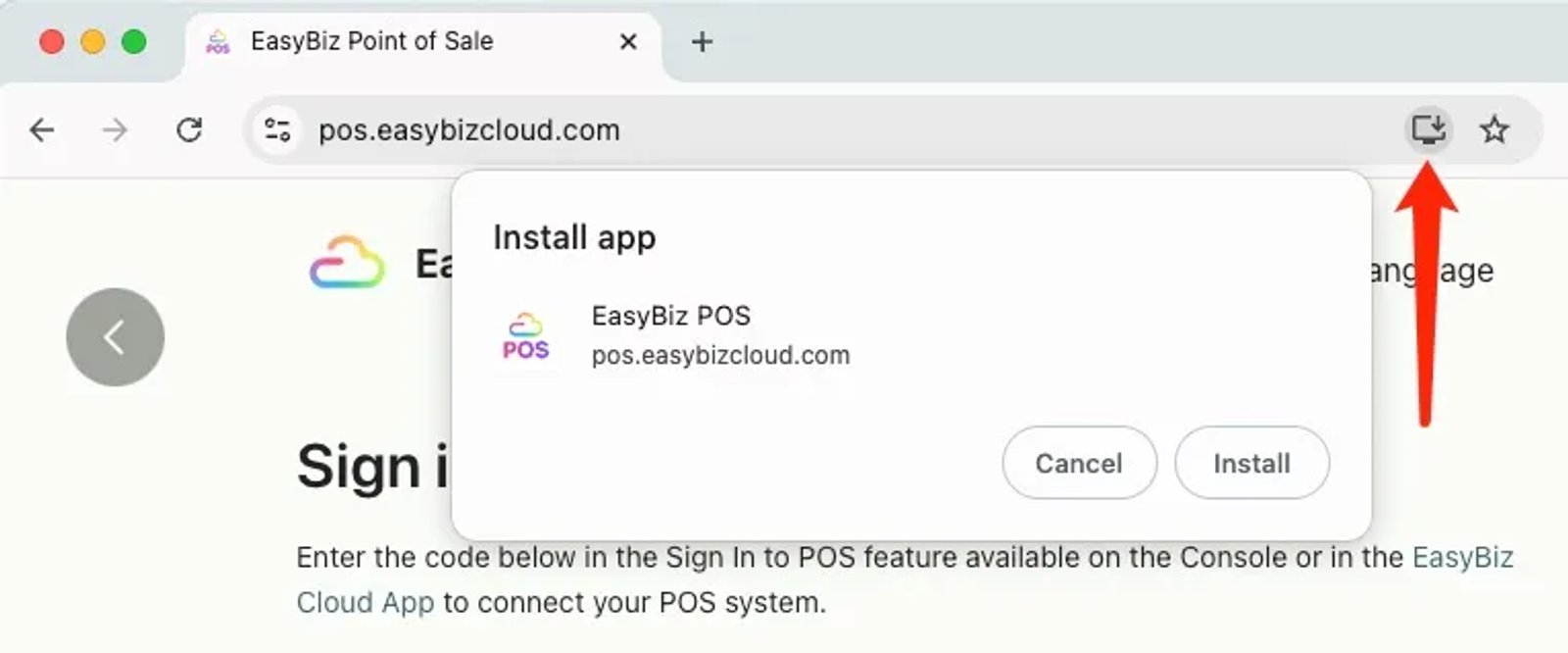Click the POS cloud logo in the dialog
Image resolution: width=1568 pixels, height=653 pixels.
click(526, 335)
